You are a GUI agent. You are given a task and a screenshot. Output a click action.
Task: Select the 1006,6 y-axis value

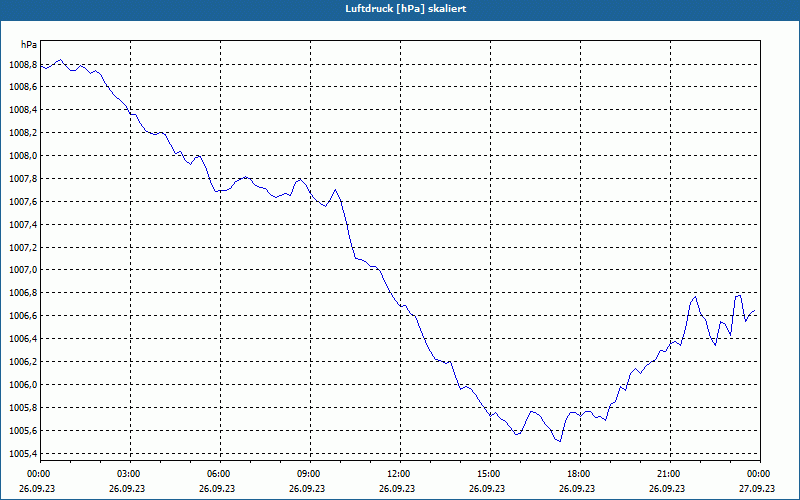[23, 316]
